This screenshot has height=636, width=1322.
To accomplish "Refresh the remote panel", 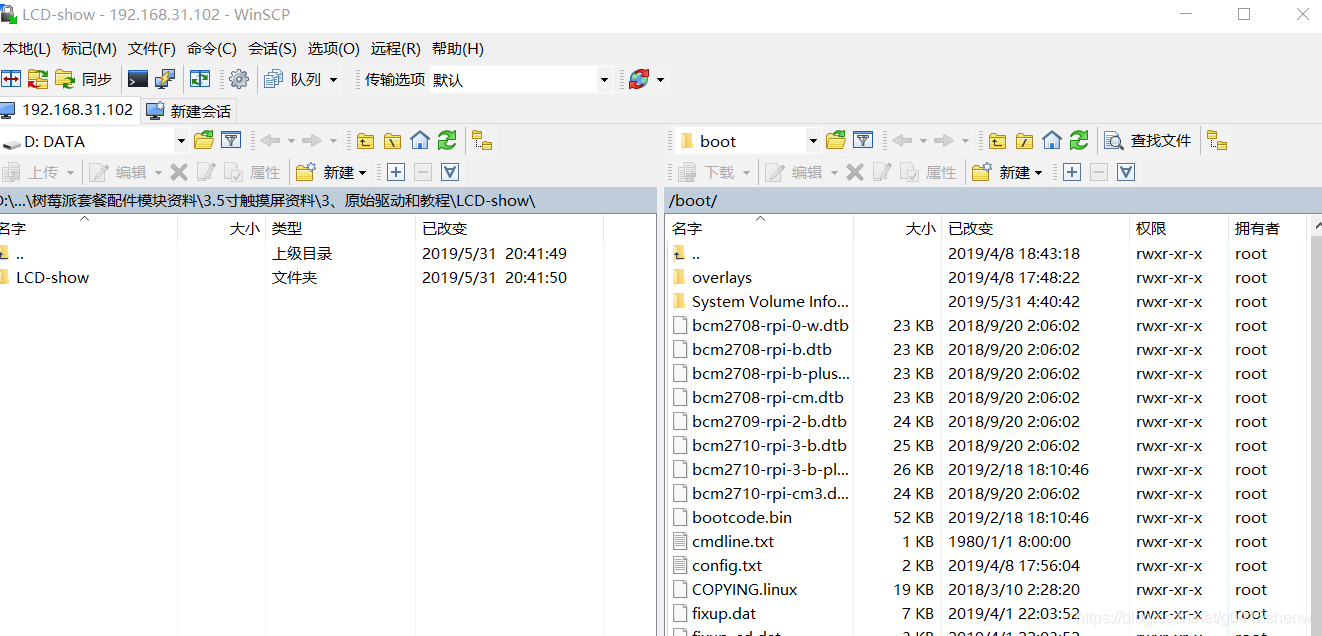I will pyautogui.click(x=1079, y=141).
